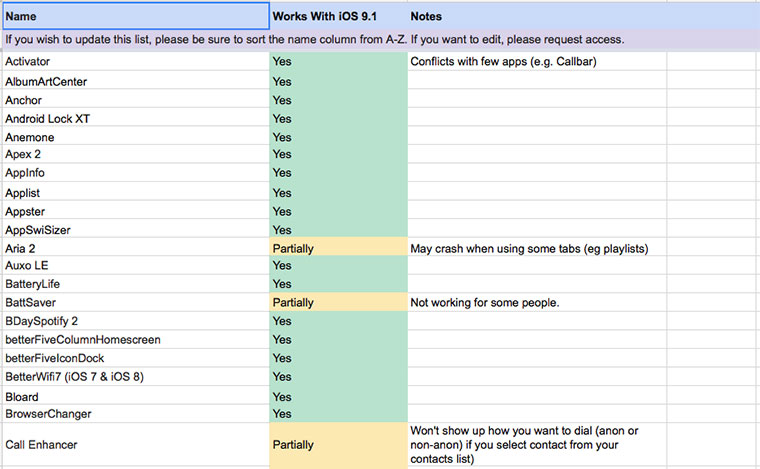
Task: Select the Aria 2 name cell
Action: click(136, 247)
